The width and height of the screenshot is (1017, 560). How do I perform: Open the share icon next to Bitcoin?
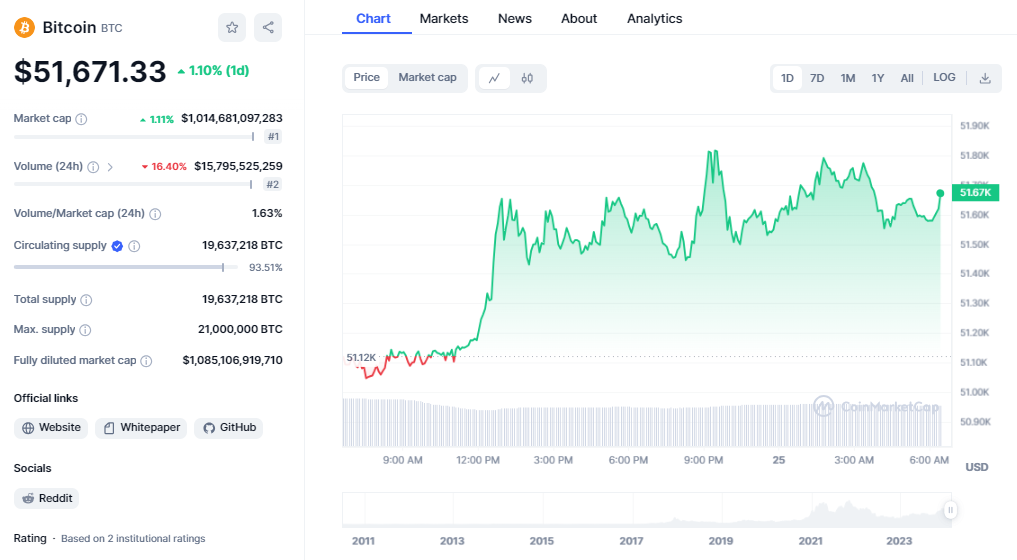pyautogui.click(x=268, y=27)
